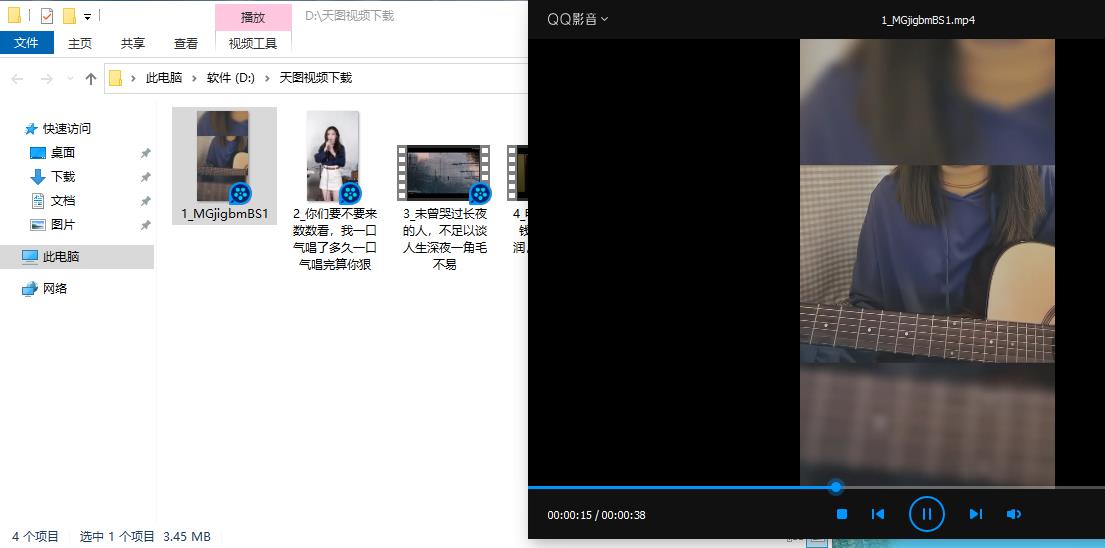
Task: Go up one folder level
Action: (90, 78)
